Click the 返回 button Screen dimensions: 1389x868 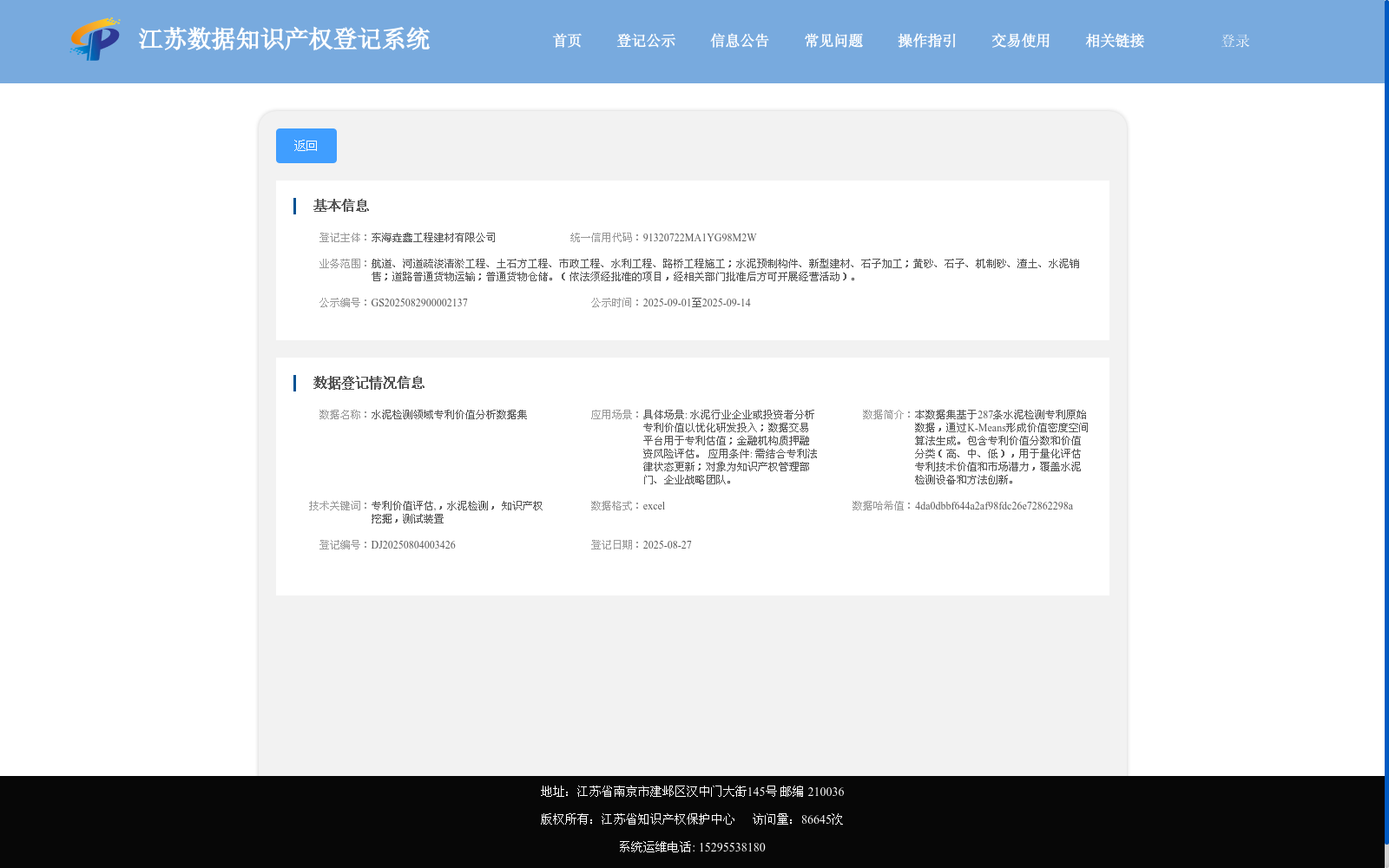(306, 146)
